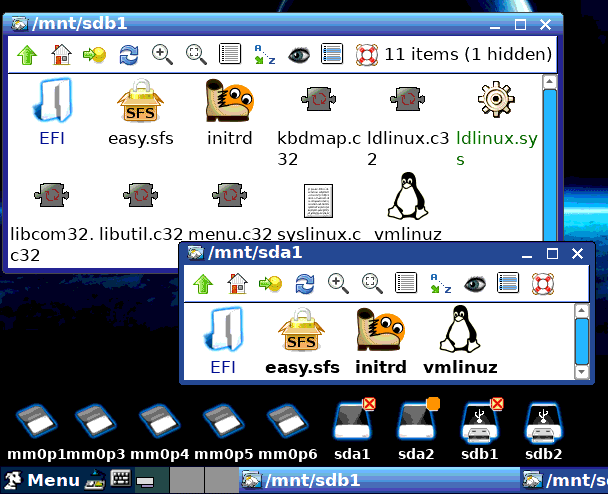Open the Menu button in taskbar
The height and width of the screenshot is (494, 608).
click(x=41, y=481)
